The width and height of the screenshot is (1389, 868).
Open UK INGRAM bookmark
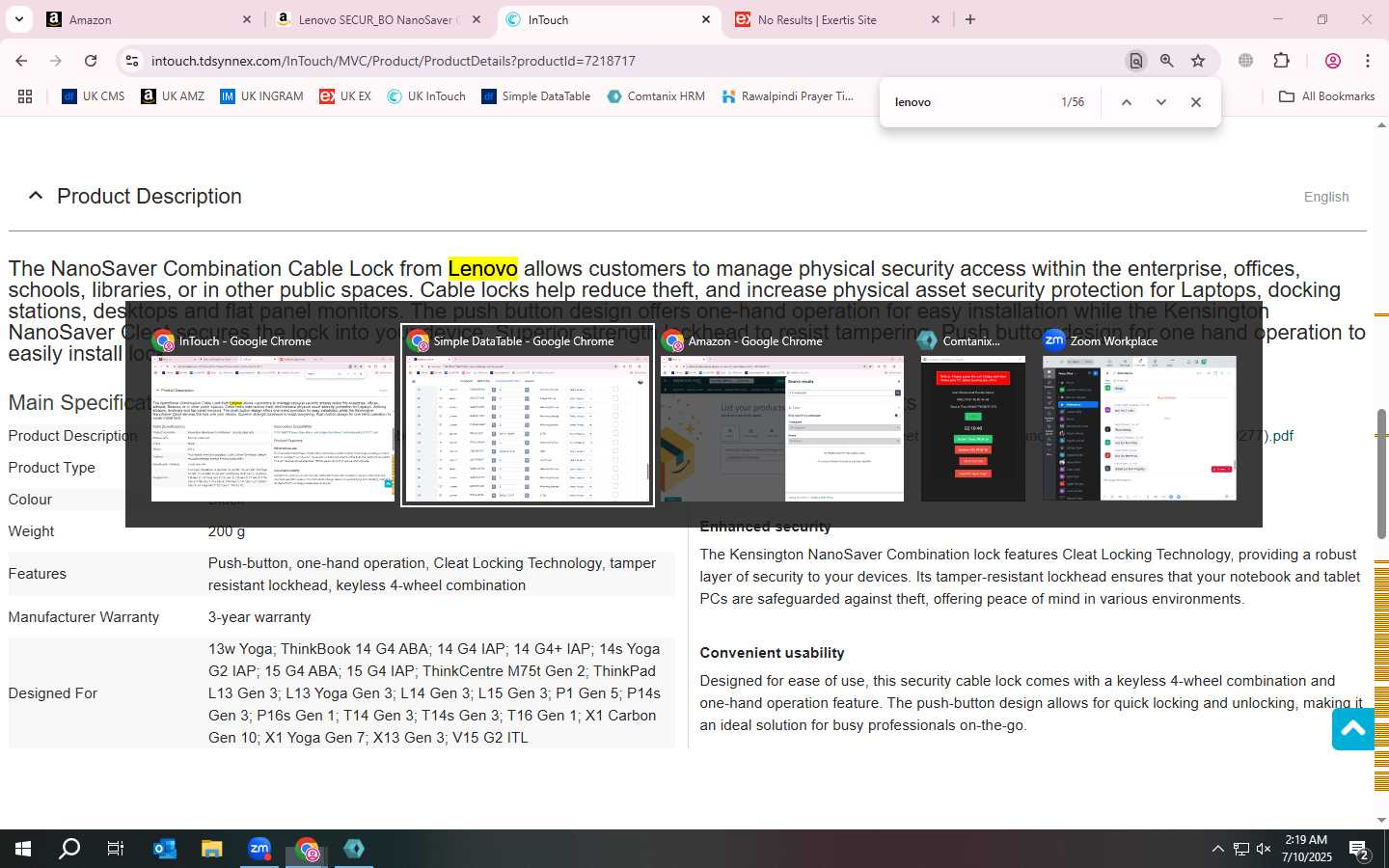tap(261, 96)
